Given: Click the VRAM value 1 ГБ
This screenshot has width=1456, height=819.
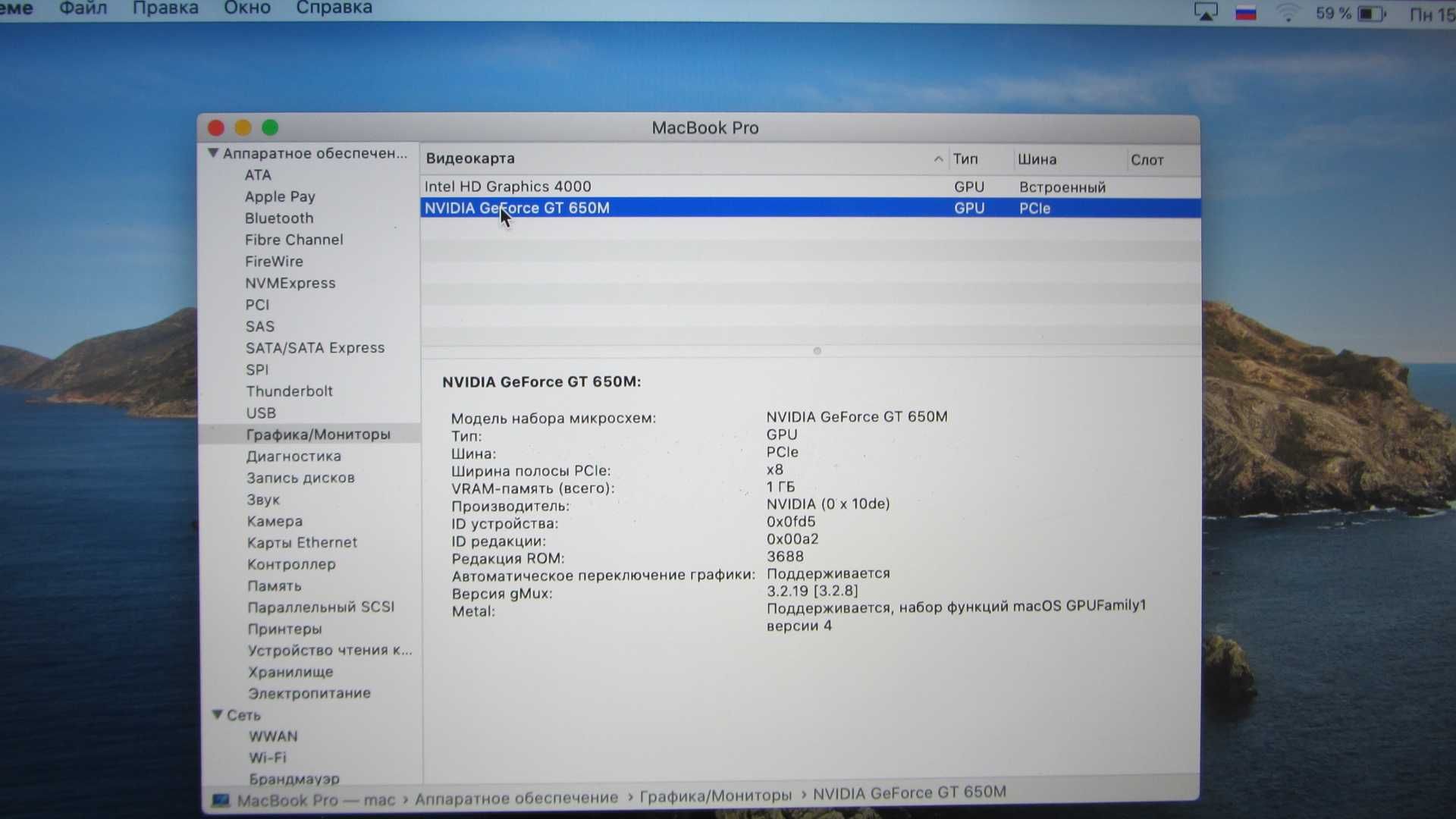Looking at the screenshot, I should pos(780,487).
